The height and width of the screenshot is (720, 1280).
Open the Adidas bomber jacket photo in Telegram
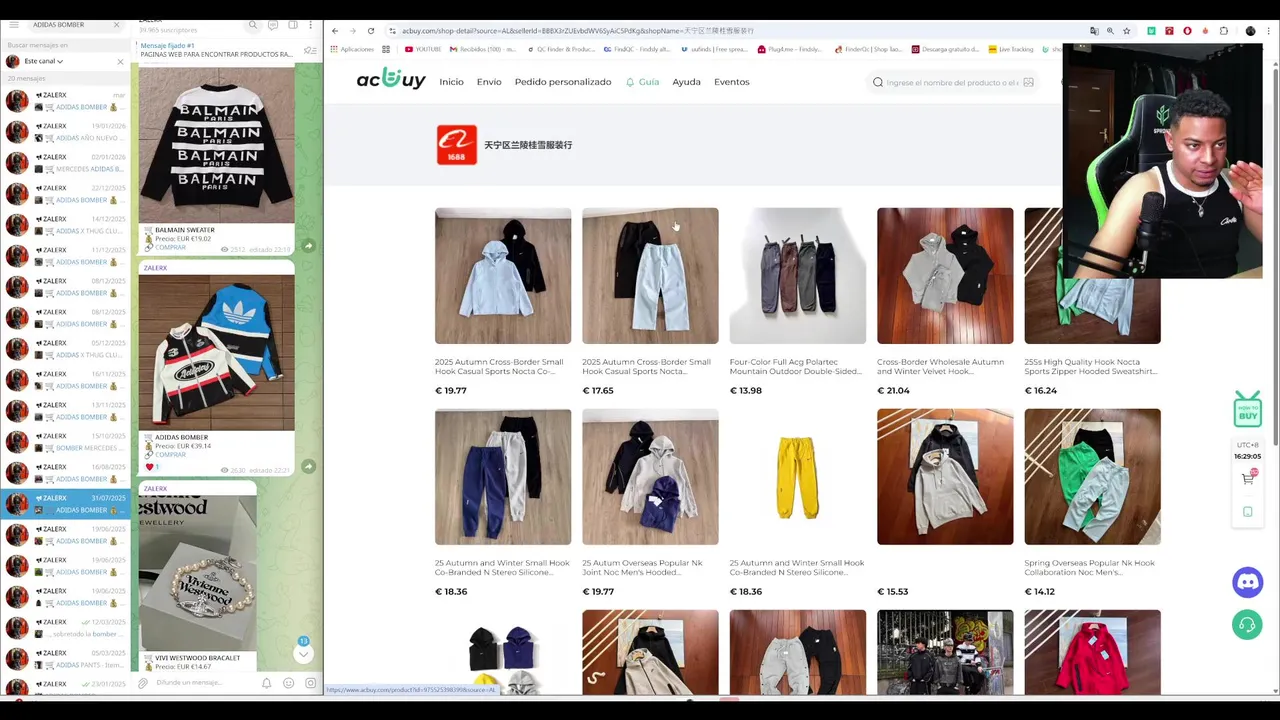coord(216,353)
